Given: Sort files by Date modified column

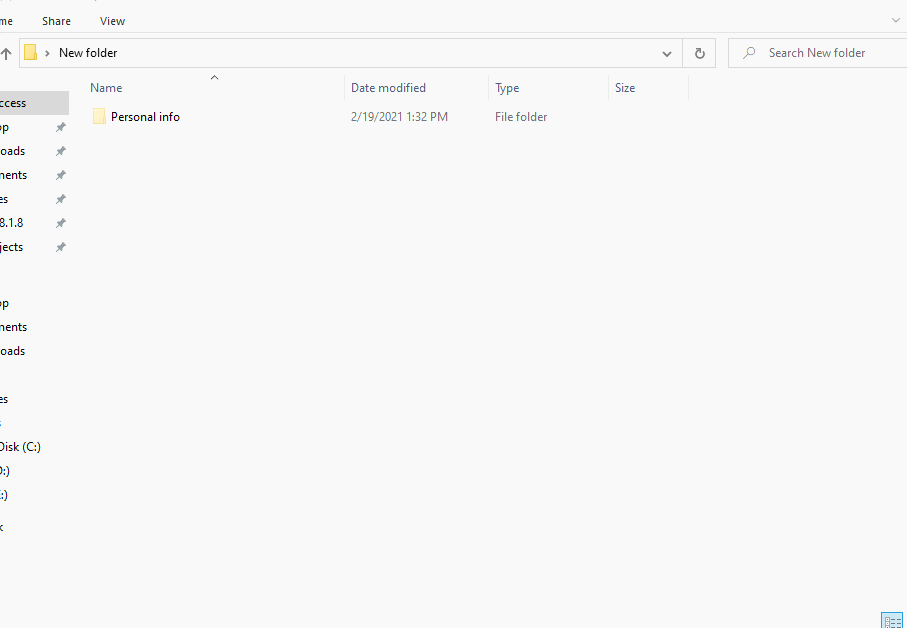Looking at the screenshot, I should 416,87.
